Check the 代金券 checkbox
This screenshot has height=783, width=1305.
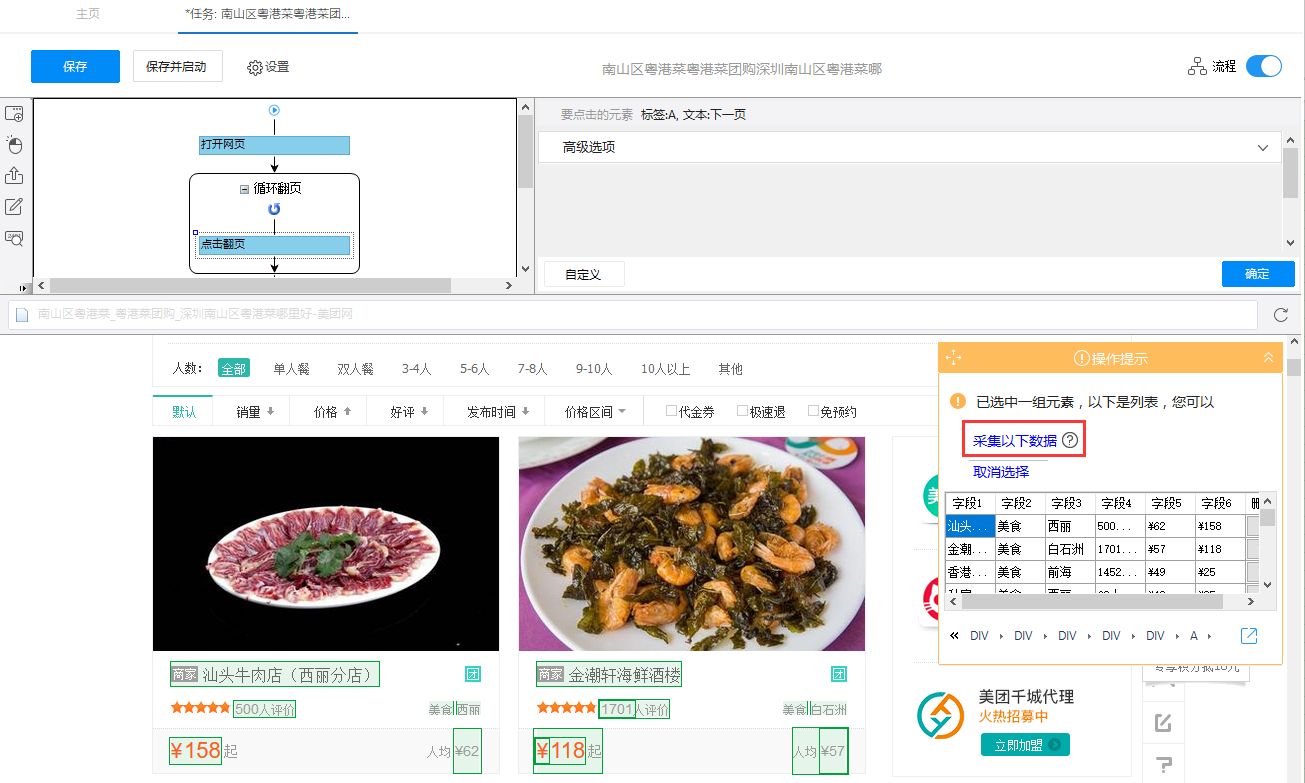point(672,410)
